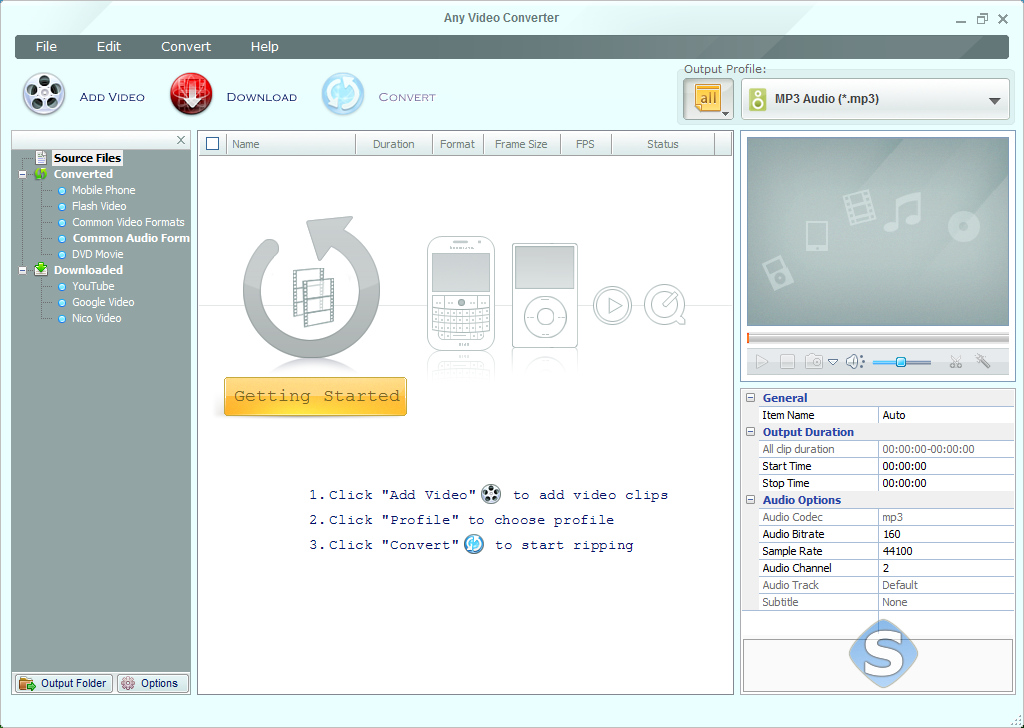The image size is (1024, 728).
Task: Click the video preview area
Action: pyautogui.click(x=878, y=231)
